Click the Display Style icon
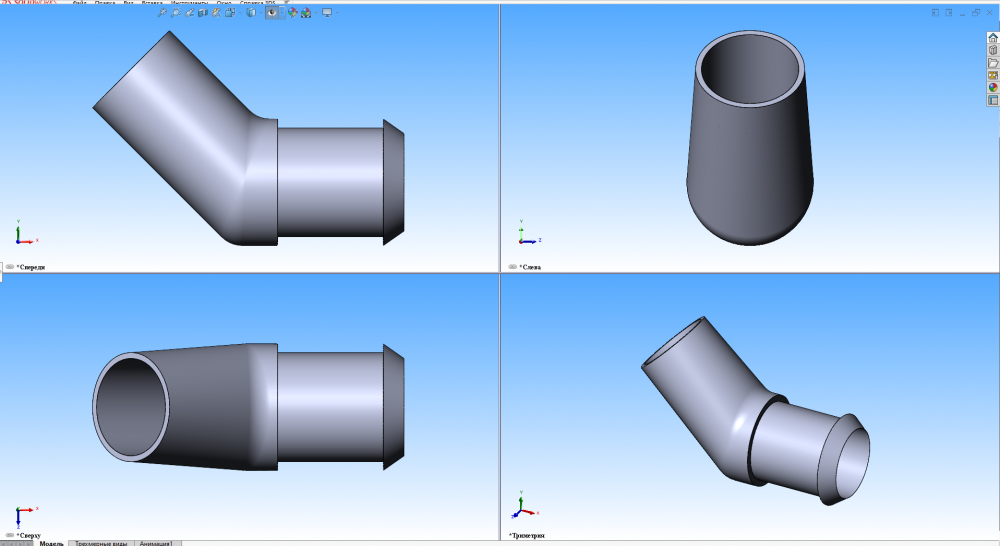 coord(251,12)
